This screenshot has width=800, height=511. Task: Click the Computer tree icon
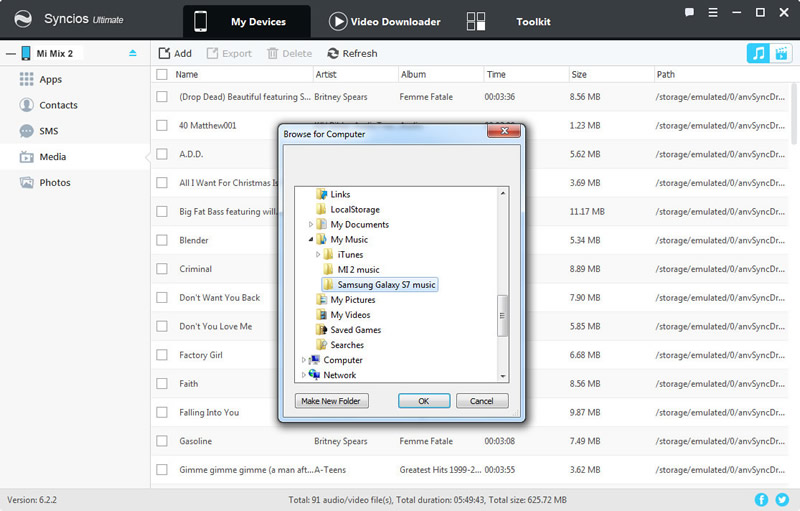[314, 360]
